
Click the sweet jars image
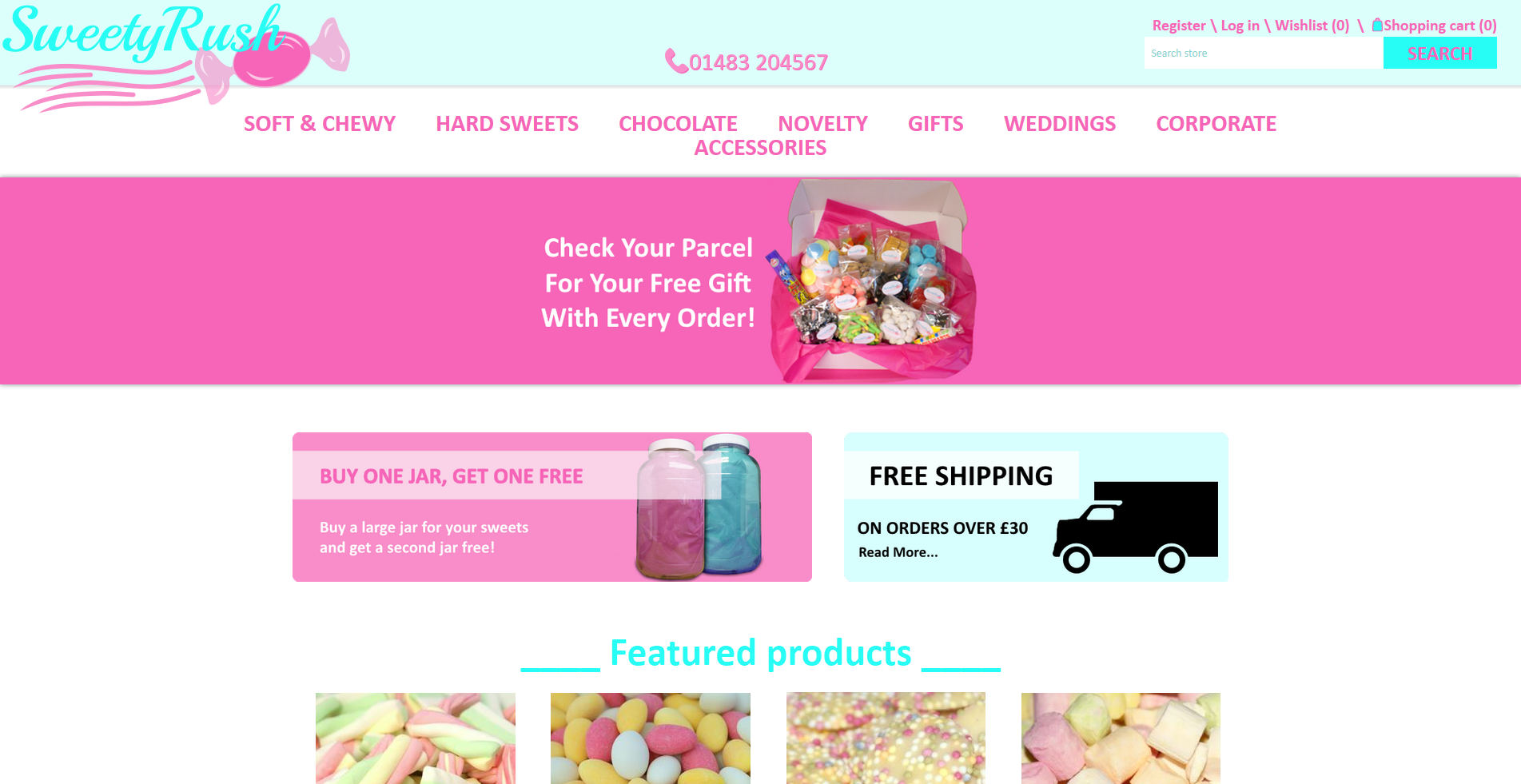699,507
